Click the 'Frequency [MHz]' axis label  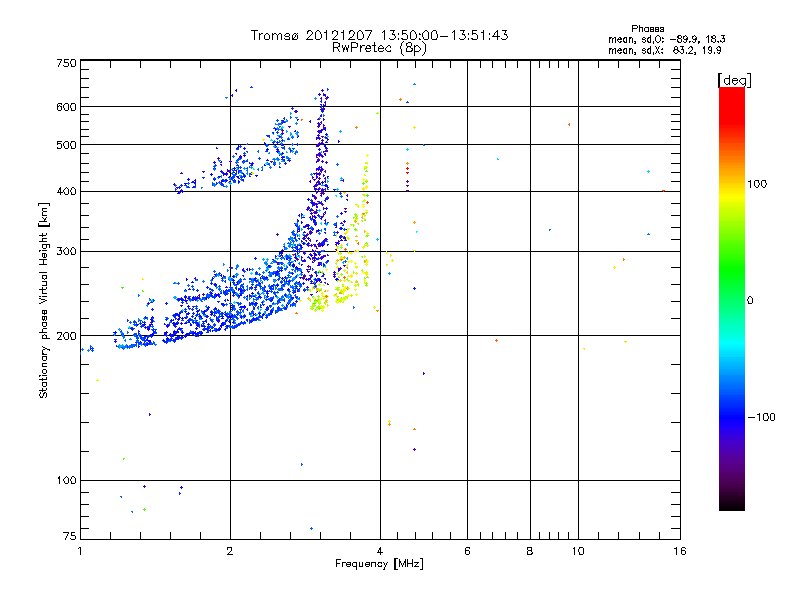pos(379,564)
